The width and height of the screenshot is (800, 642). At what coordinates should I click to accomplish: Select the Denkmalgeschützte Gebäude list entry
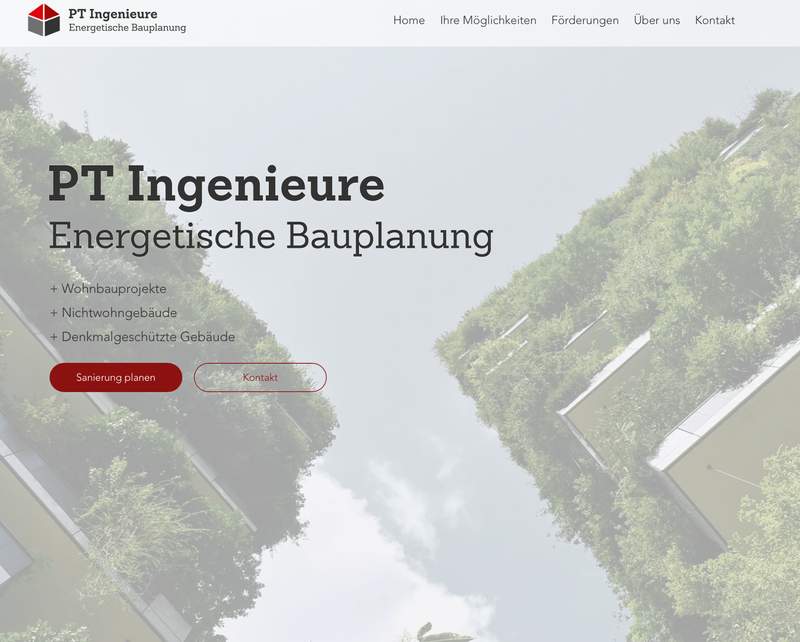(x=148, y=337)
